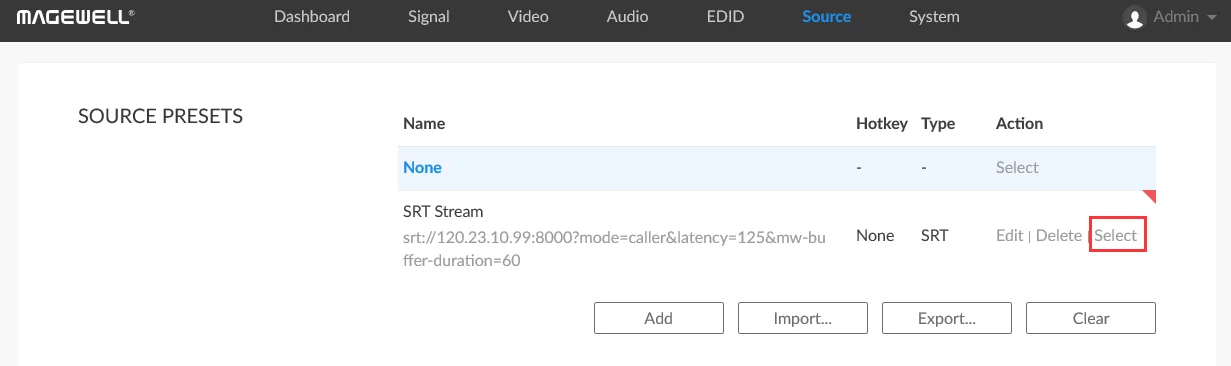Open the Dashboard tab
This screenshot has width=1231, height=366.
[312, 16]
